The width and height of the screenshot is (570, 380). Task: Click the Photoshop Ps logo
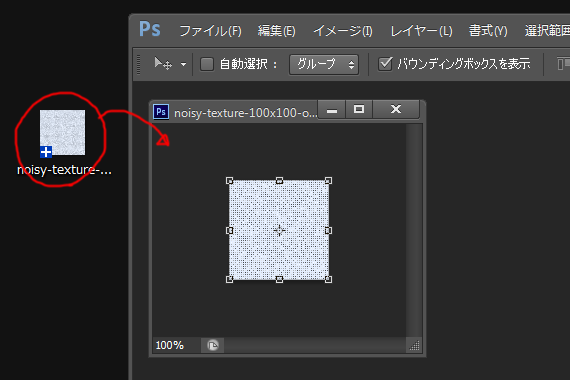pos(149,29)
